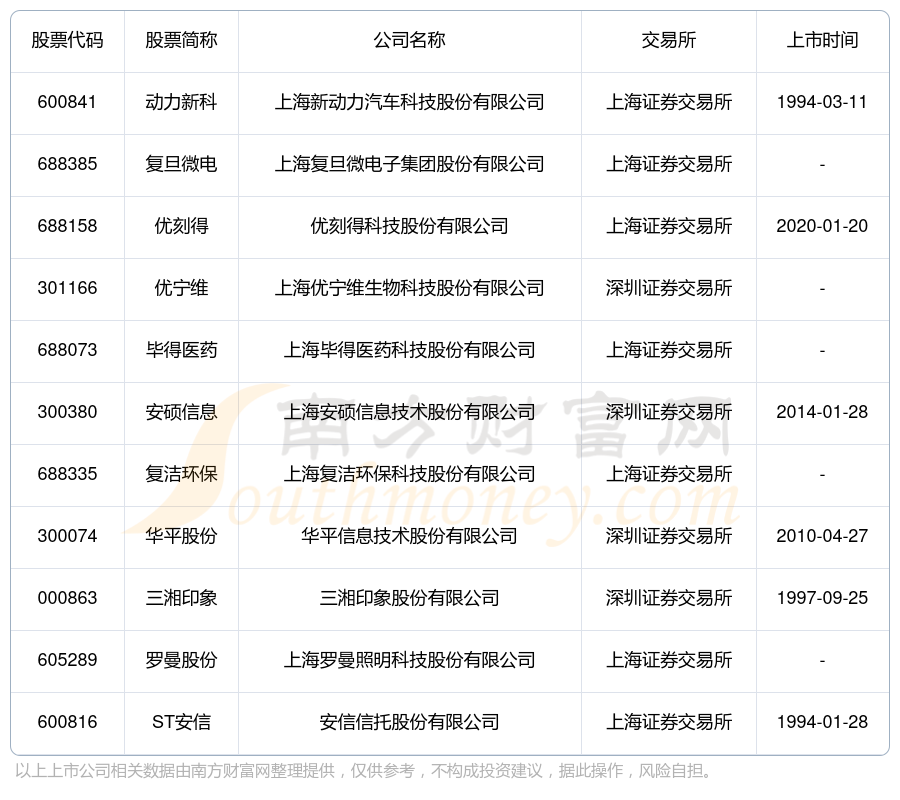Image resolution: width=900 pixels, height=800 pixels.
Task: Click the exchange cell in 安硕信息 row
Action: tap(669, 412)
